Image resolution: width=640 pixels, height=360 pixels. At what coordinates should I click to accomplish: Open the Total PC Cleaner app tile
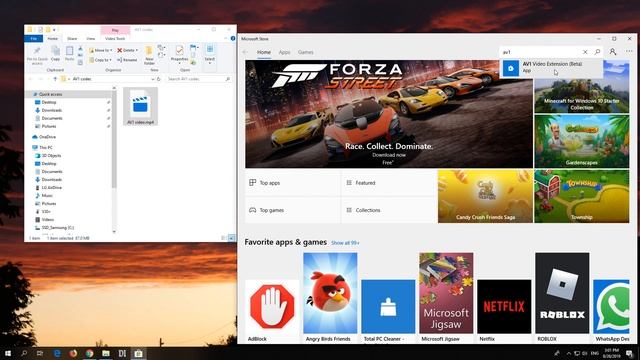click(388, 311)
